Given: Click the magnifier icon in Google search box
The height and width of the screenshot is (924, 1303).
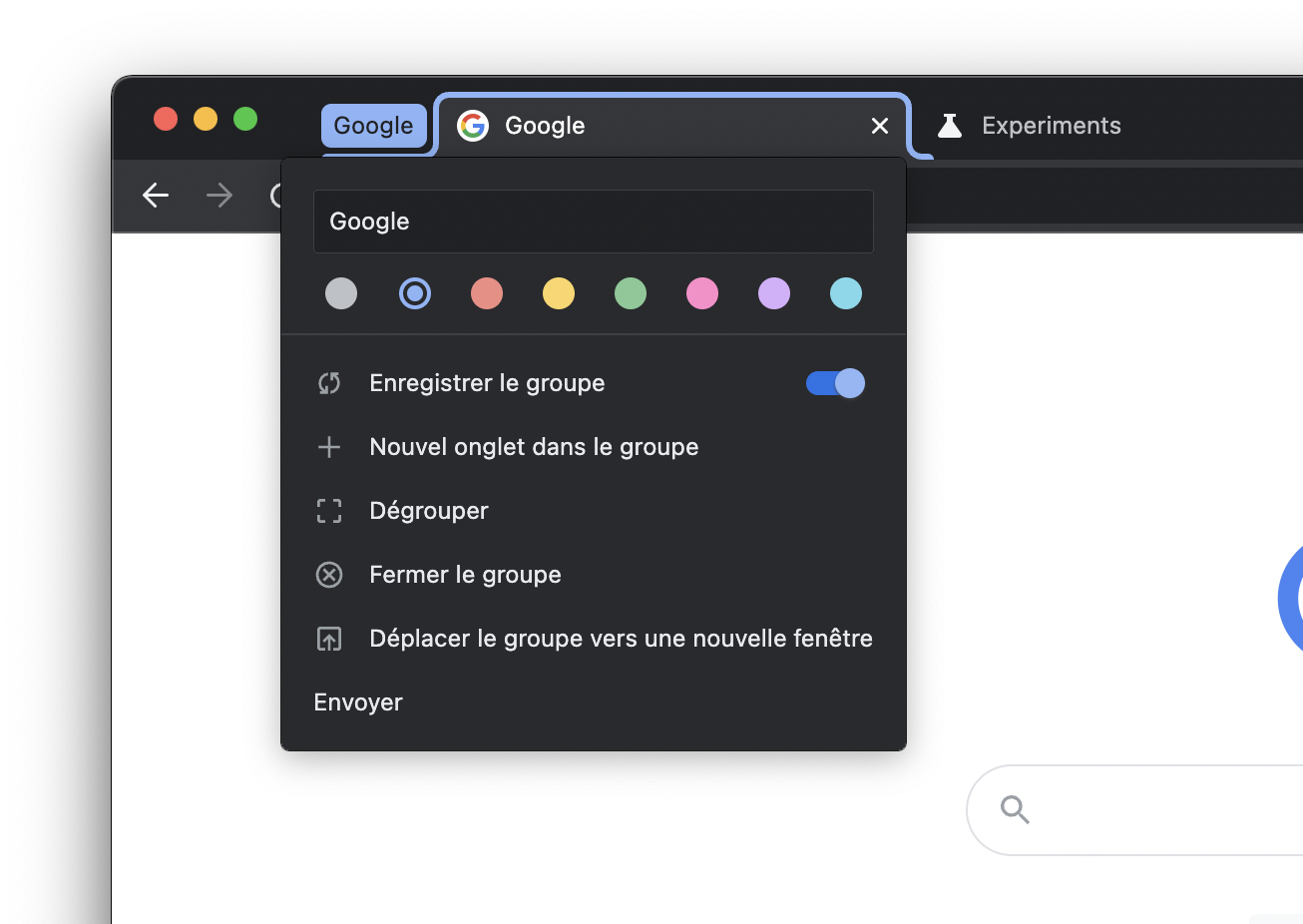Looking at the screenshot, I should [x=1015, y=809].
